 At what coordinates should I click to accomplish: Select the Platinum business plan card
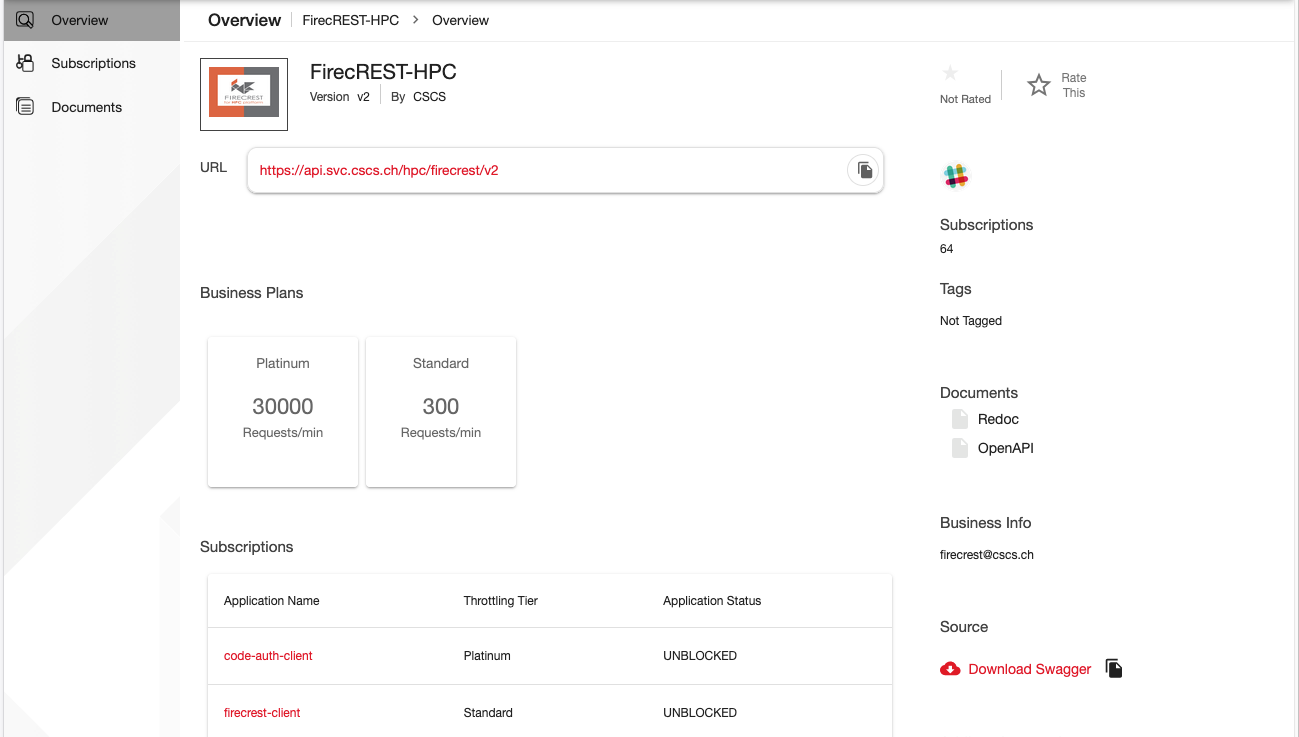click(283, 412)
